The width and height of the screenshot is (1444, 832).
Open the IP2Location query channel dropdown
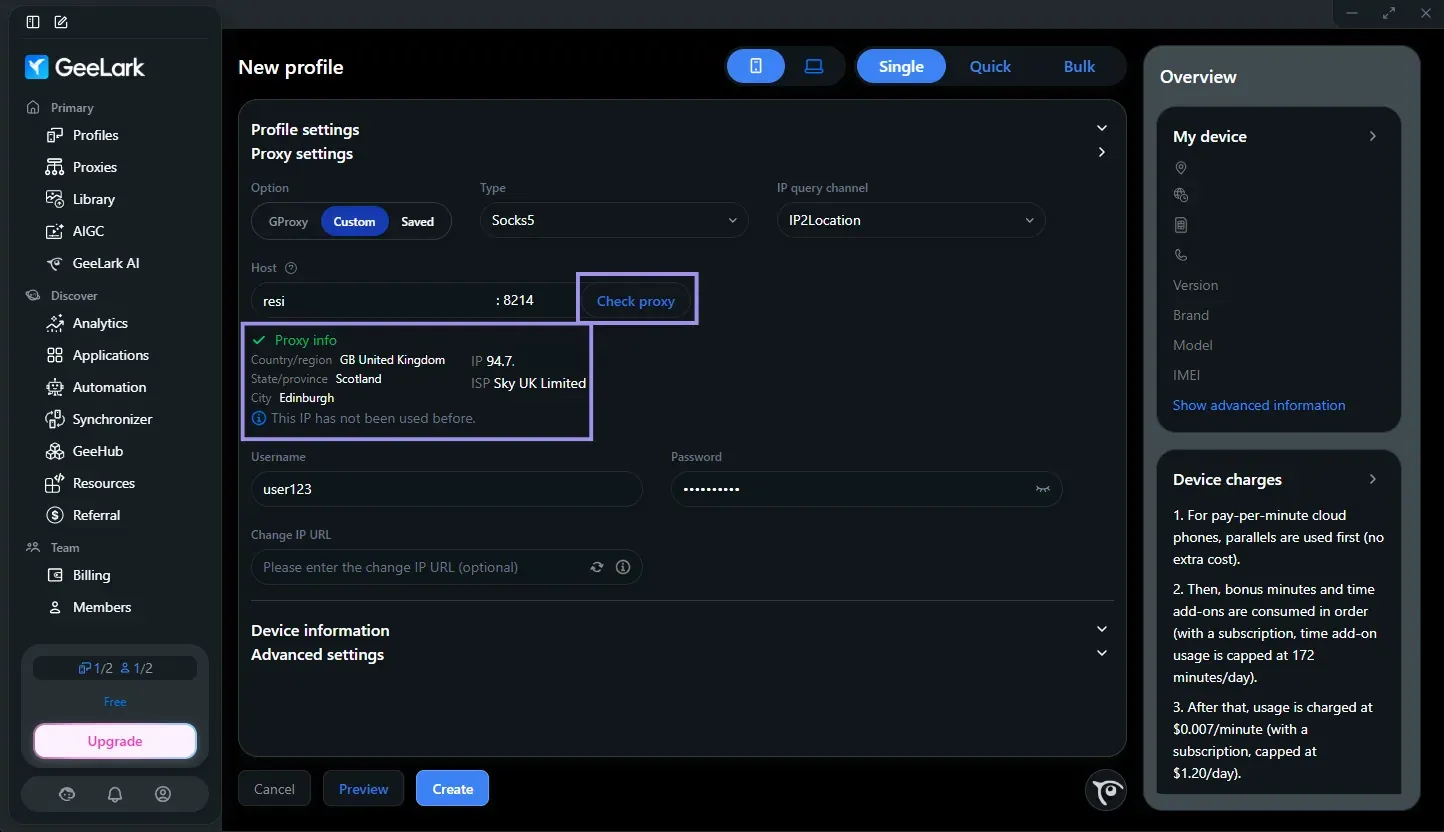pyautogui.click(x=910, y=220)
